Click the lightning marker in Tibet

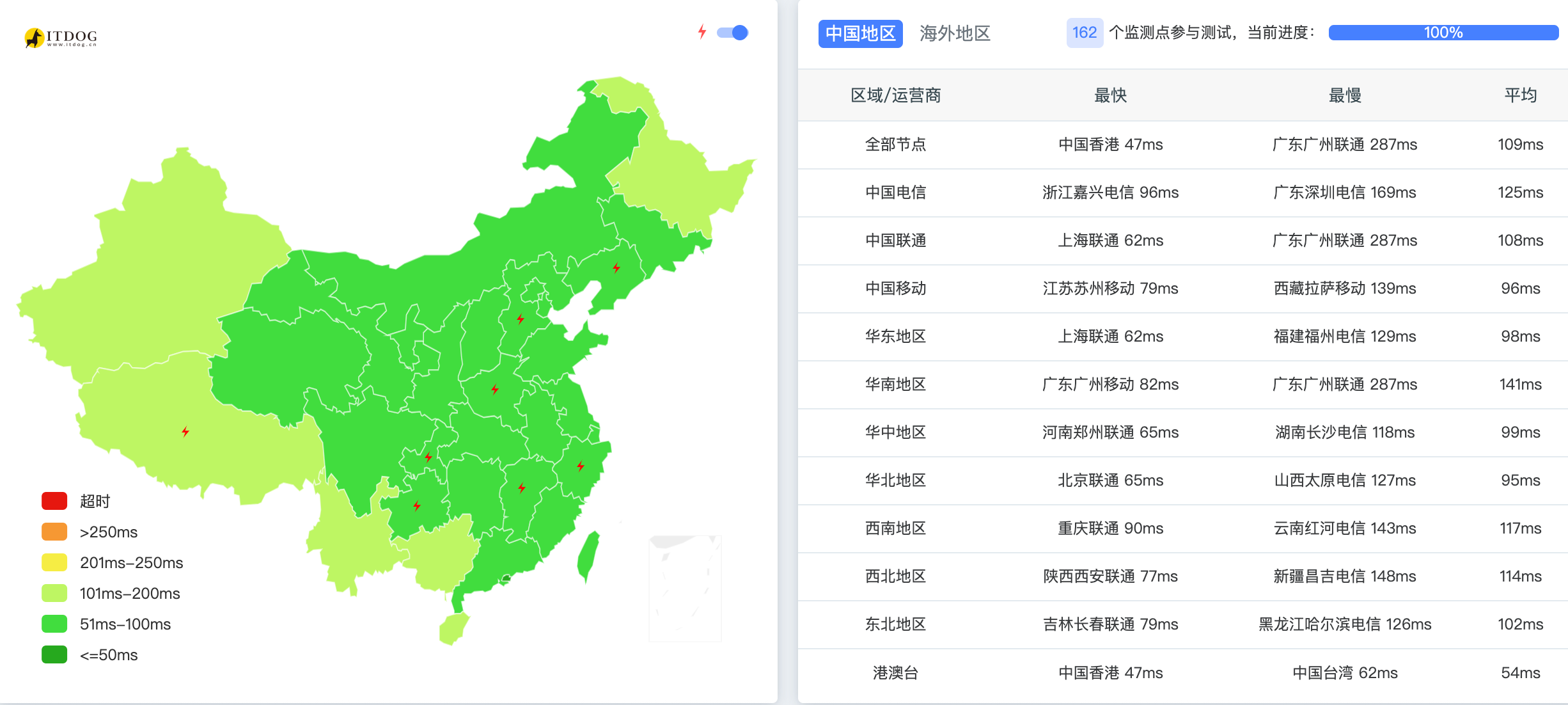pyautogui.click(x=185, y=432)
